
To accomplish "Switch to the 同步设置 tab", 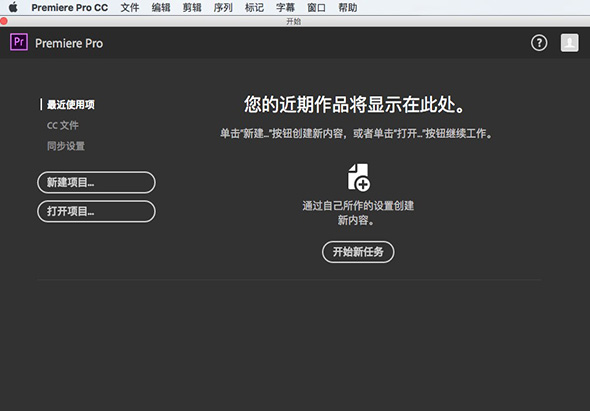I will click(x=66, y=146).
